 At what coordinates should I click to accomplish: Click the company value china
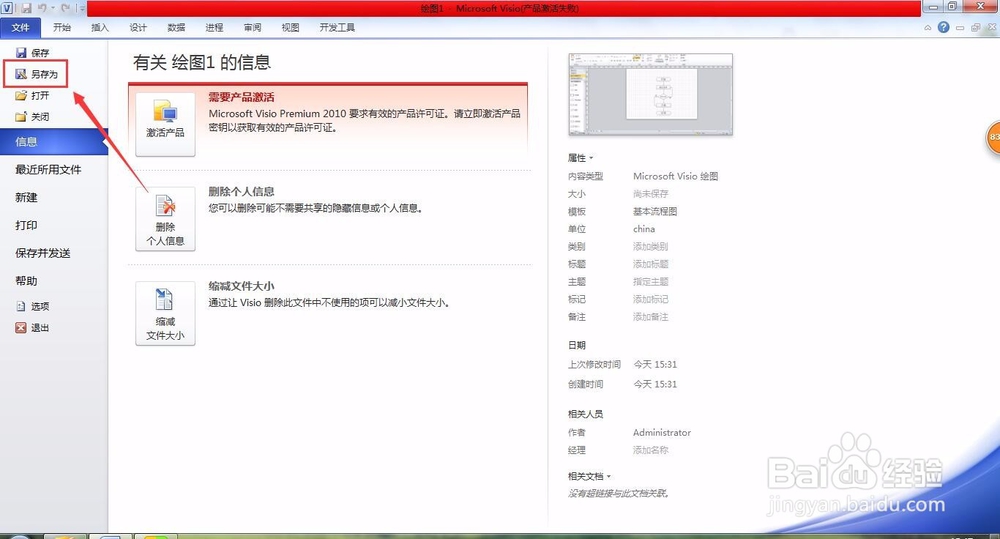[x=643, y=229]
